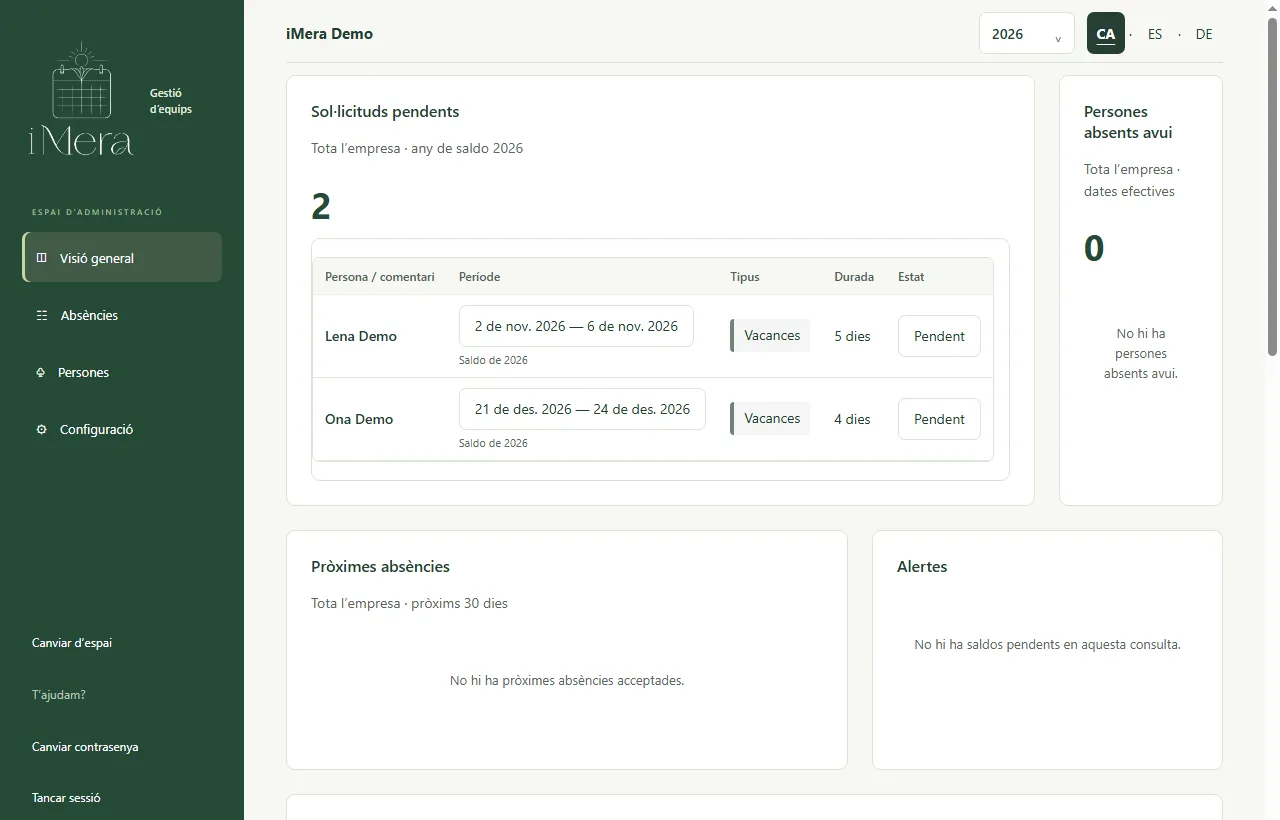Image resolution: width=1280 pixels, height=820 pixels.
Task: Click period 21 de des. 2026 — 24 de des. 2026
Action: 582,409
